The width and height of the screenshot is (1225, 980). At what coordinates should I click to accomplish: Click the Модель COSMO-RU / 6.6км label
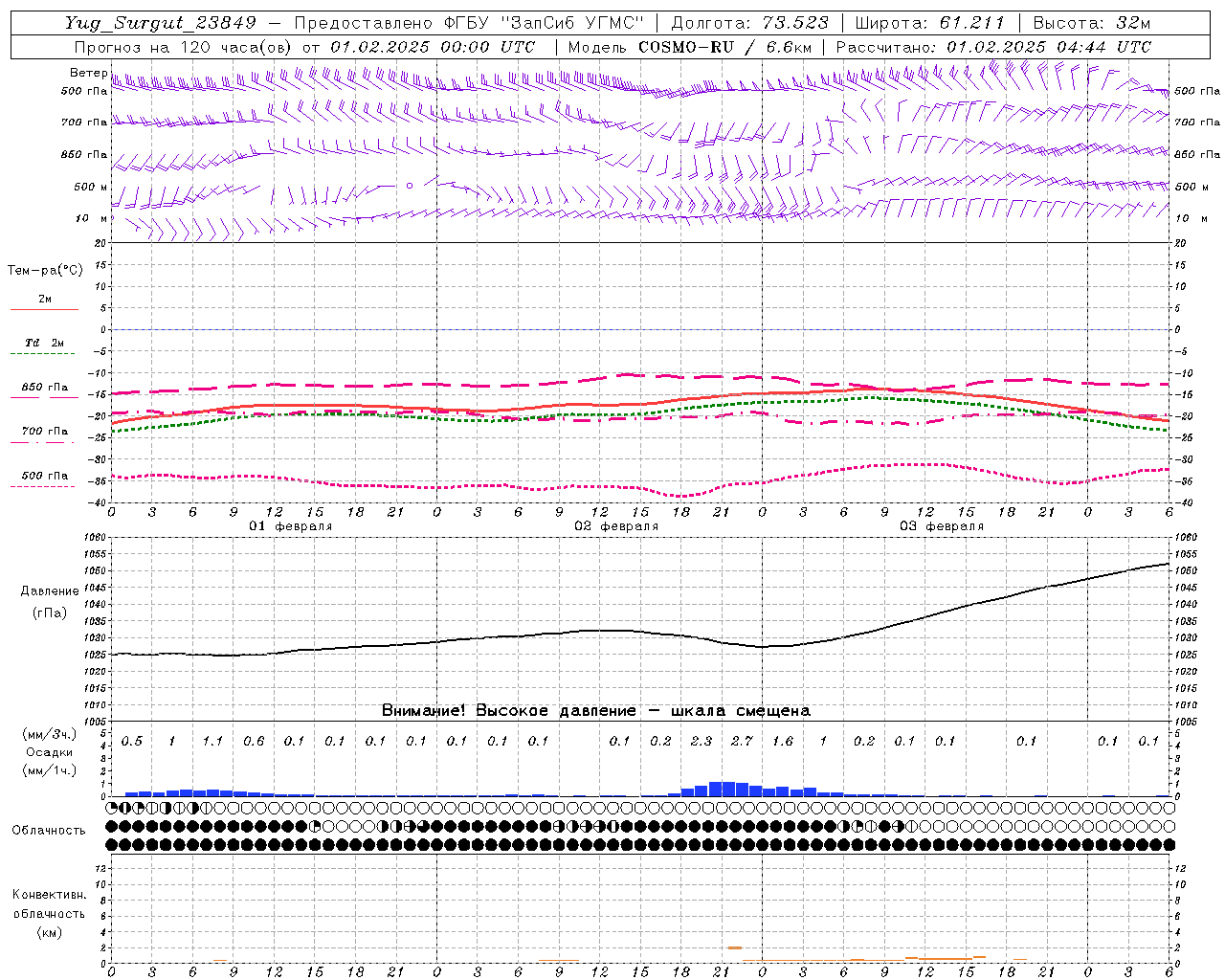690,47
